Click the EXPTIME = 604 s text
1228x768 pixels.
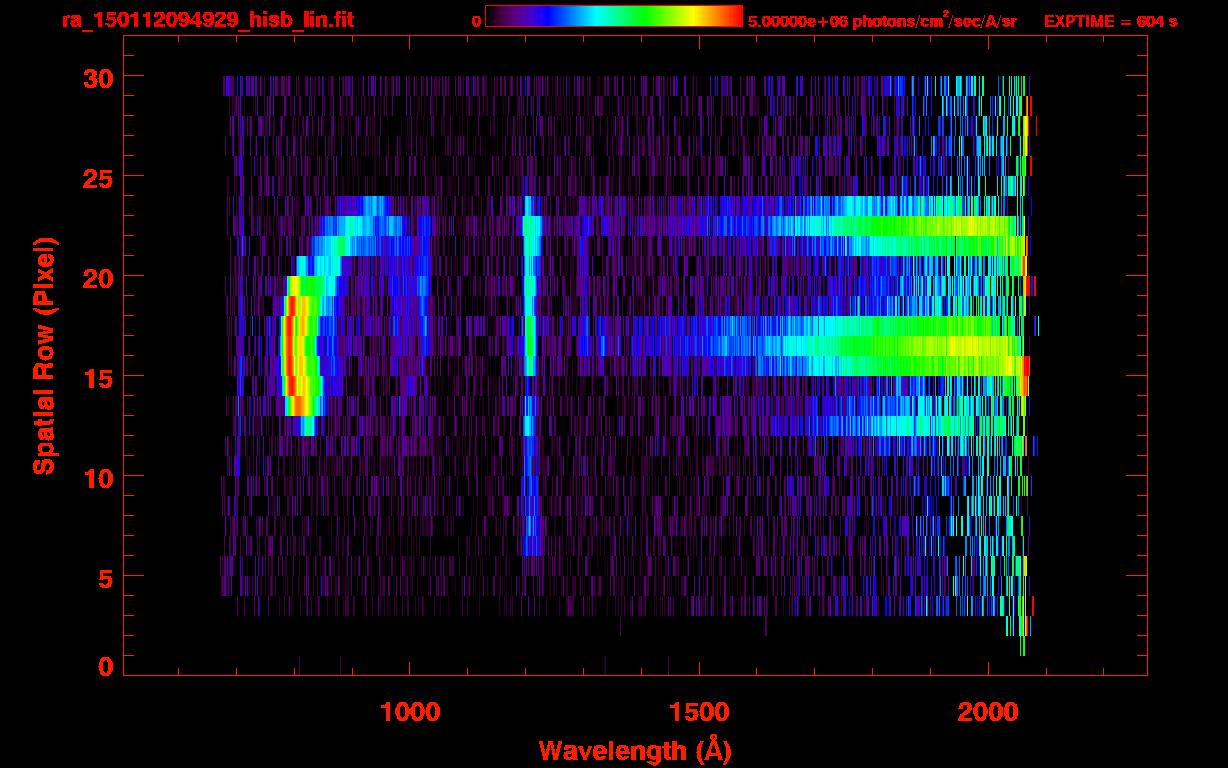pyautogui.click(x=1110, y=20)
